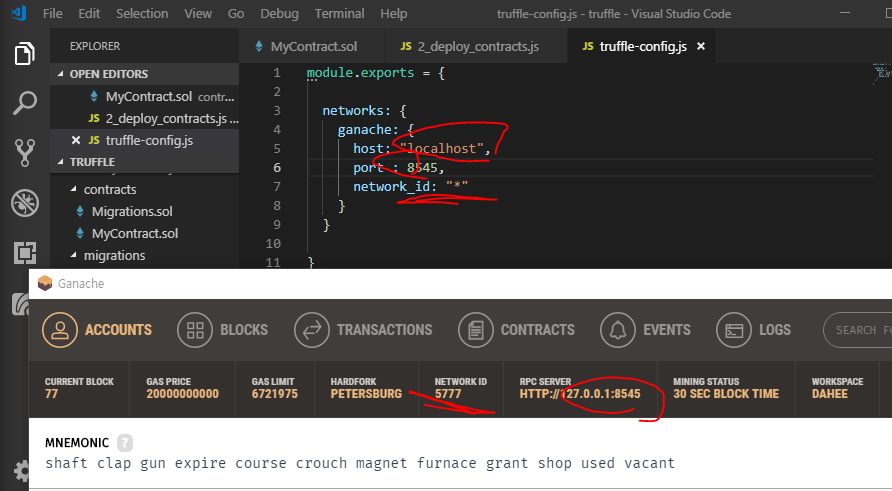This screenshot has width=892, height=491.
Task: Click the Accounts icon in Ganache
Action: coord(60,330)
